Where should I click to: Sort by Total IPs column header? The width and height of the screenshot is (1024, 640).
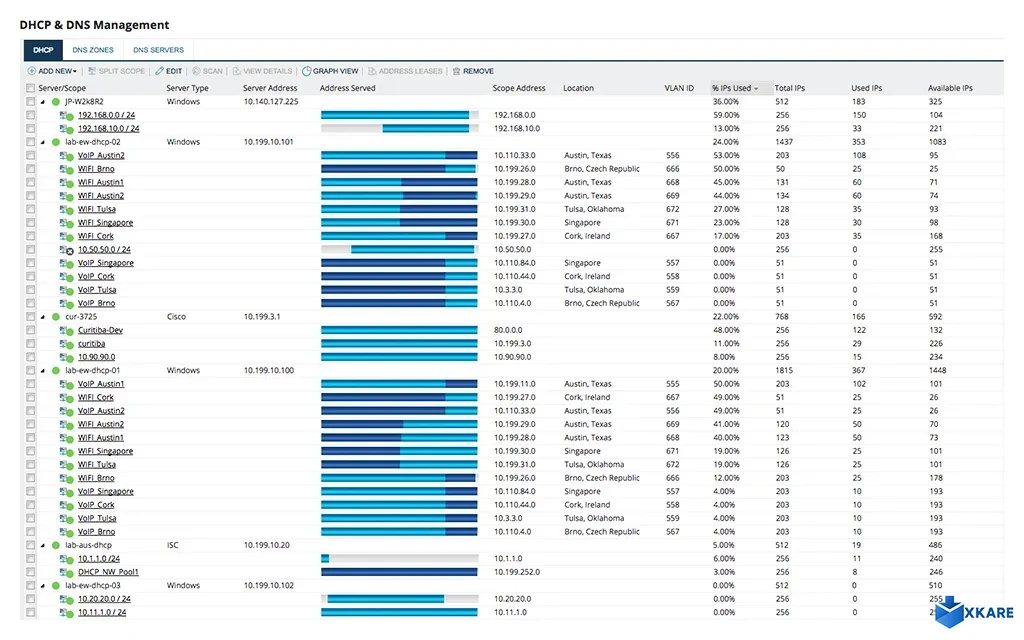click(x=790, y=88)
